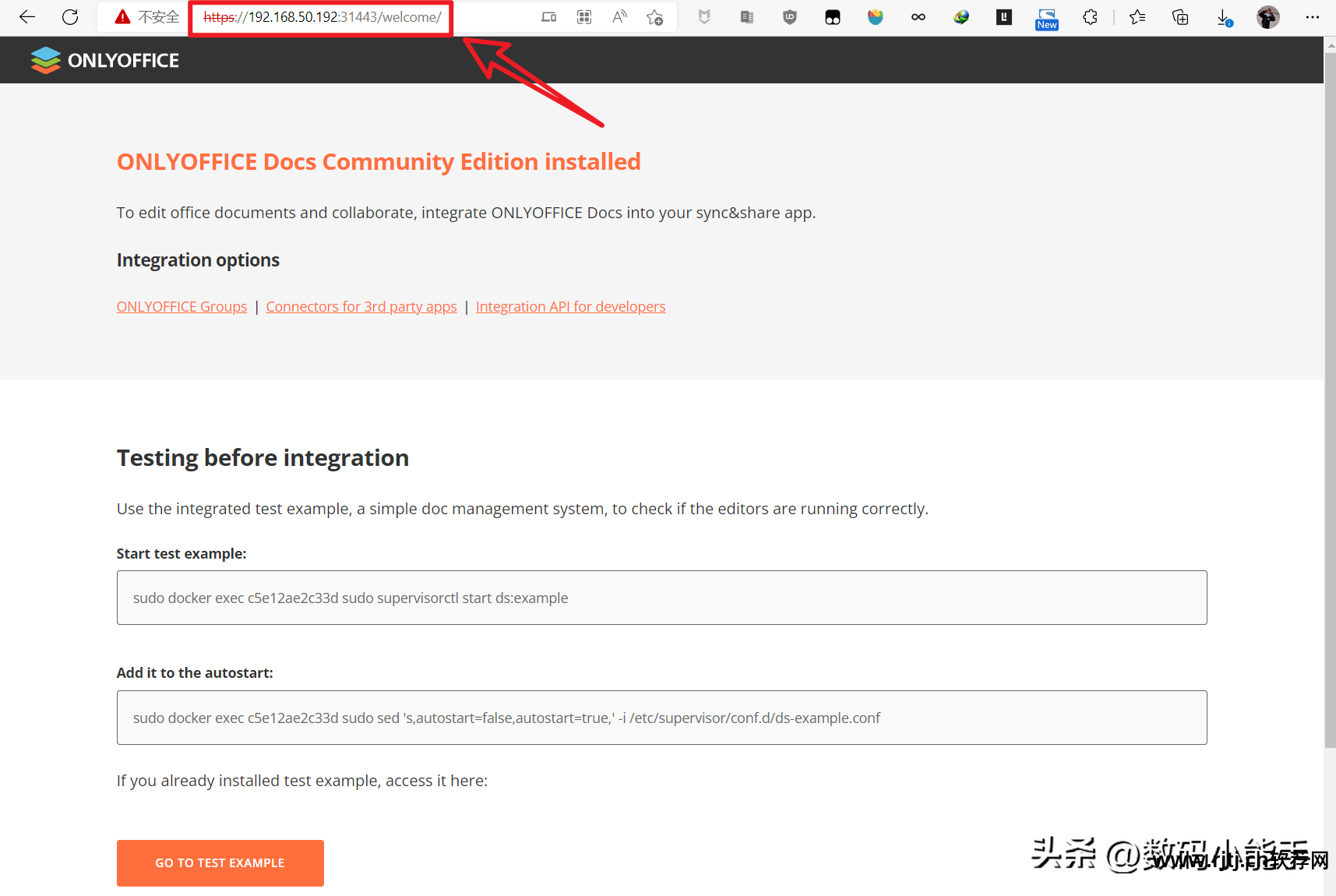This screenshot has height=896, width=1336.
Task: Open the ONLYOFFICE Groups link
Action: click(182, 307)
